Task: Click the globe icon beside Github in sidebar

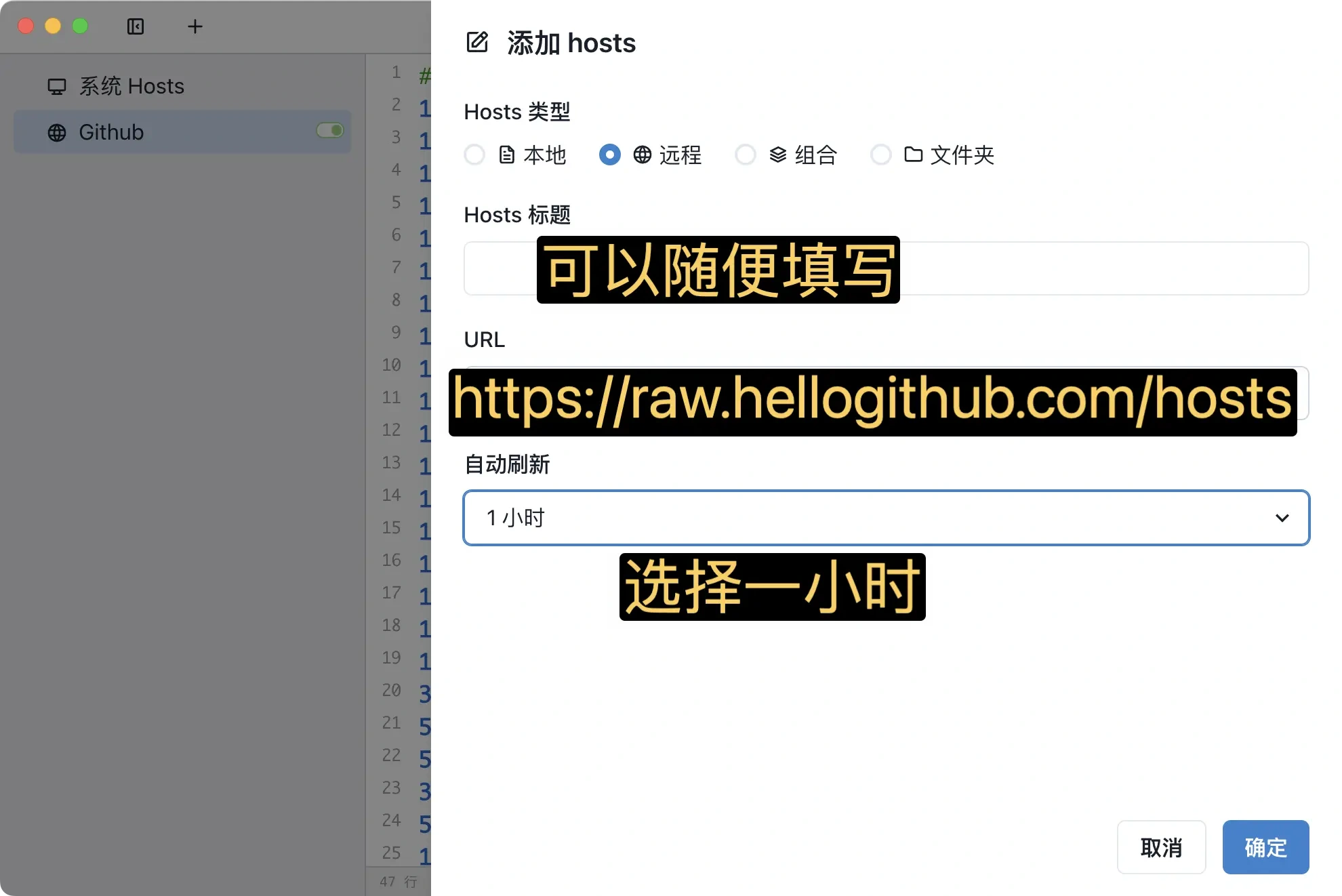Action: point(57,132)
